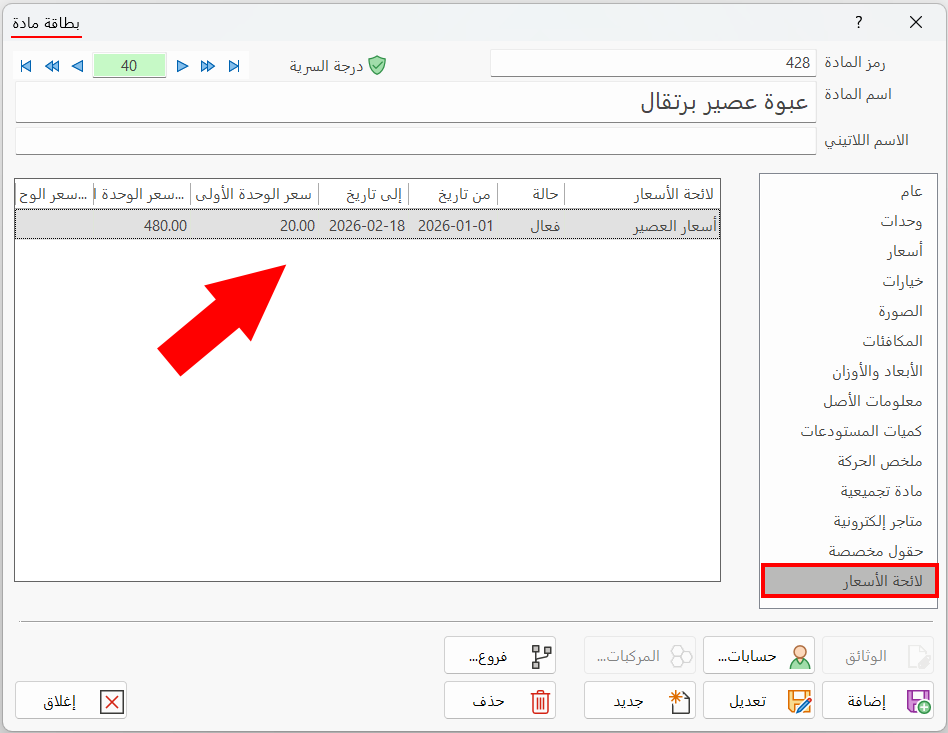Click the help question mark in title bar
Image resolution: width=948 pixels, height=733 pixels.
(859, 22)
